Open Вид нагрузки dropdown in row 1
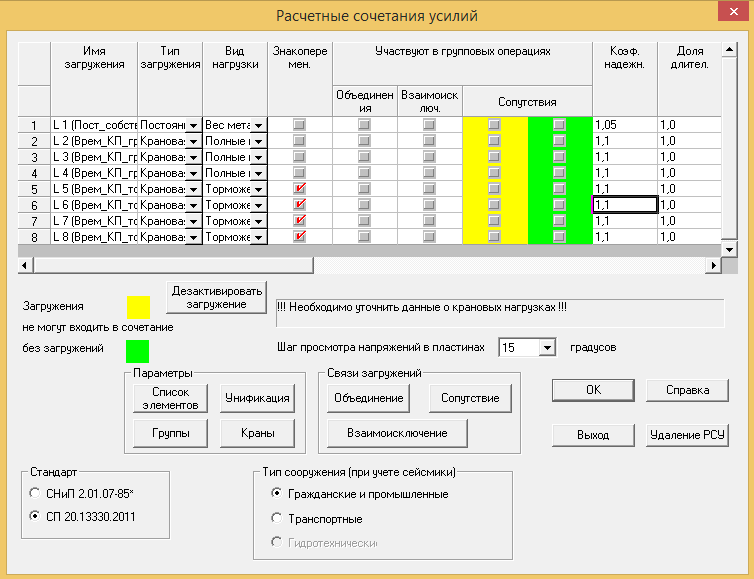754x579 pixels. click(x=258, y=125)
